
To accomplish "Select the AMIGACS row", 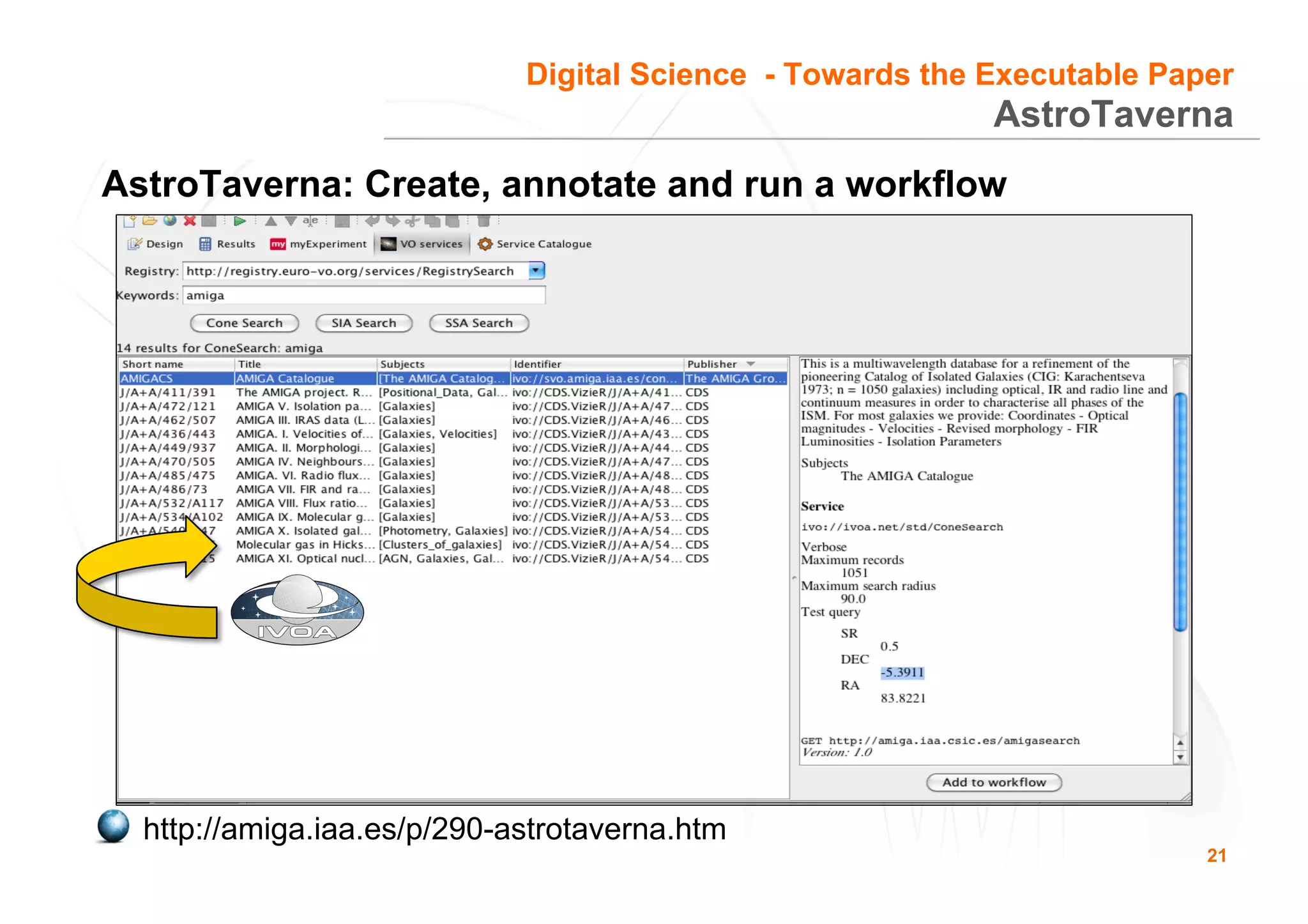I will (x=453, y=379).
